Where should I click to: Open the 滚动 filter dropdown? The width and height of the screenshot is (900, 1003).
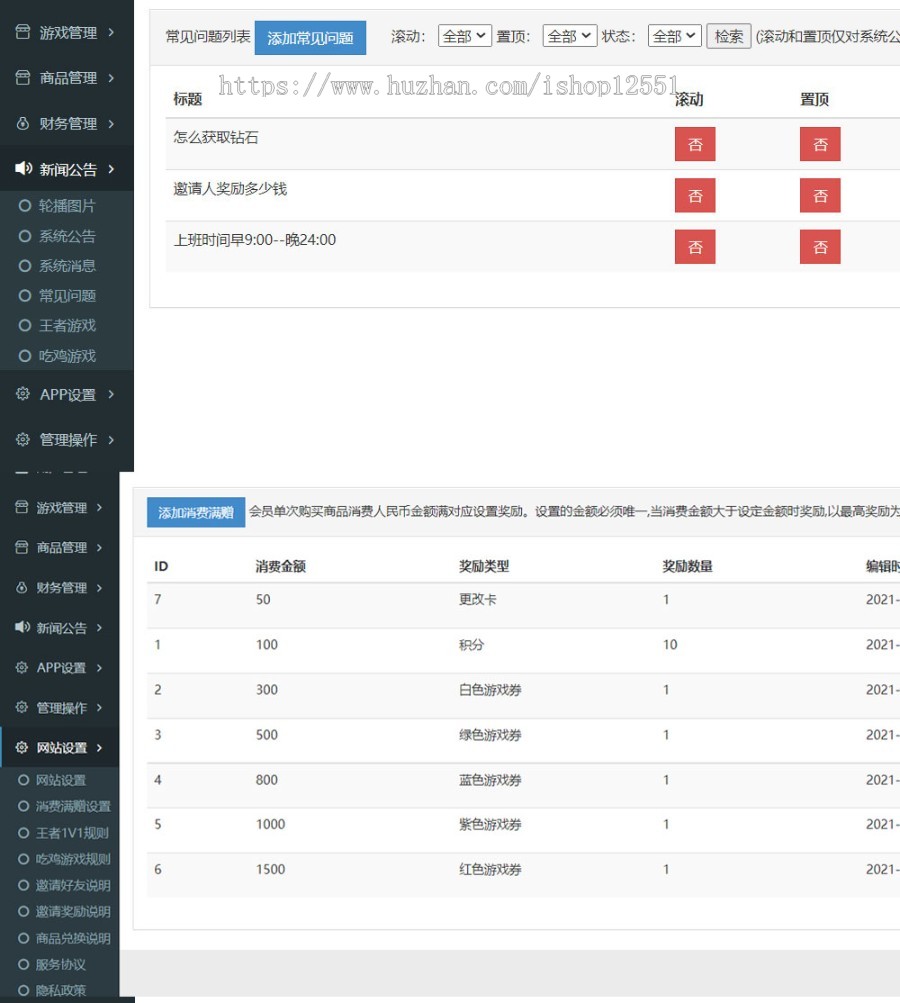click(464, 36)
